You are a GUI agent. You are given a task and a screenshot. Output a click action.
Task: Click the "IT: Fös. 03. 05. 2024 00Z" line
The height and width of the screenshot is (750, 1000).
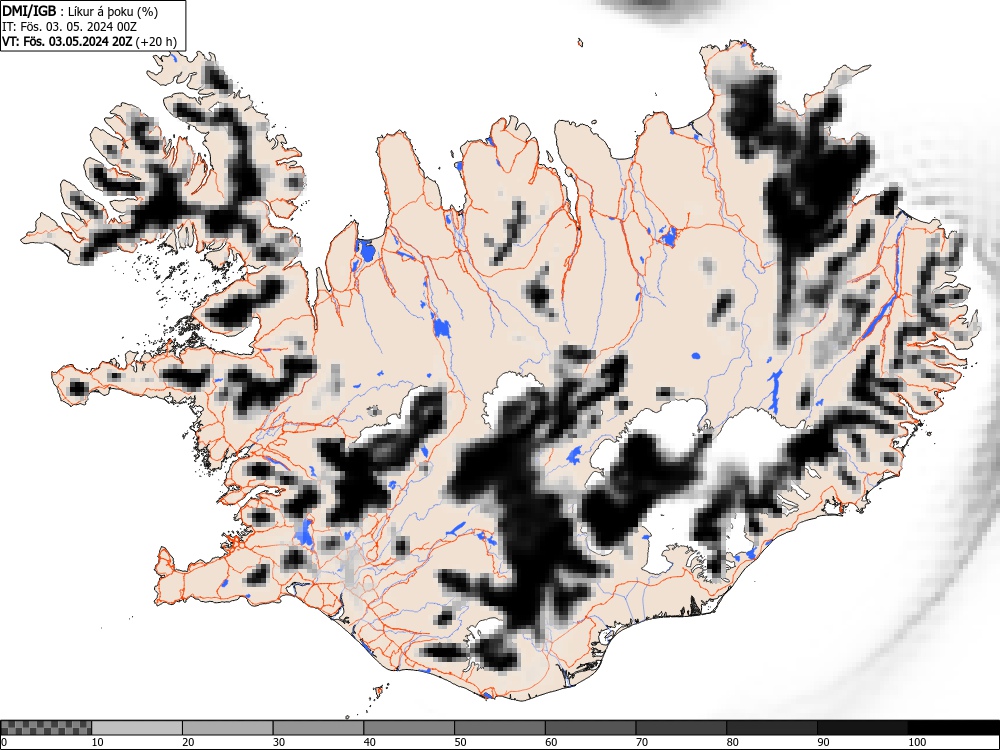69,27
